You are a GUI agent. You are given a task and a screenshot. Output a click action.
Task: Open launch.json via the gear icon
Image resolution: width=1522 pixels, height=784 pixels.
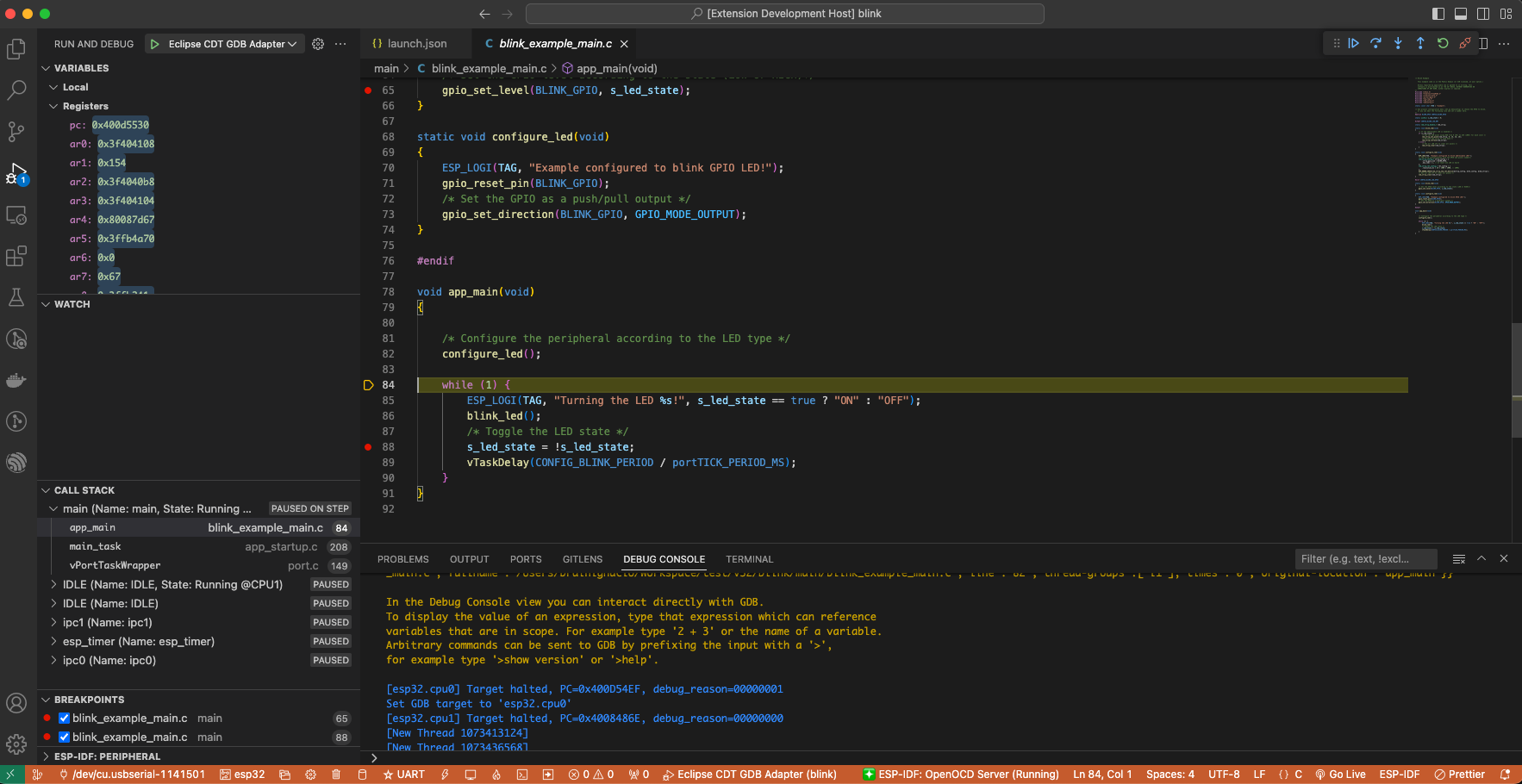tap(318, 44)
